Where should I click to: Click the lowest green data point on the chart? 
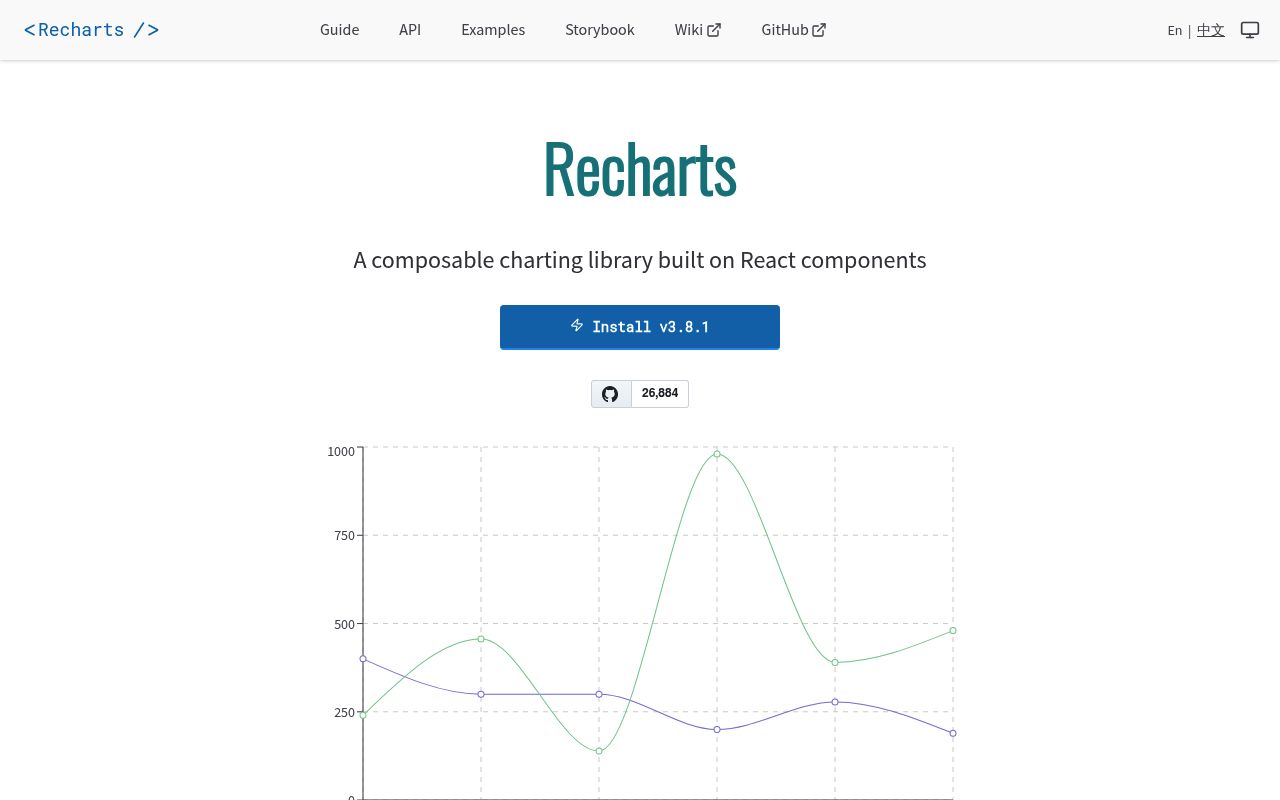(599, 750)
